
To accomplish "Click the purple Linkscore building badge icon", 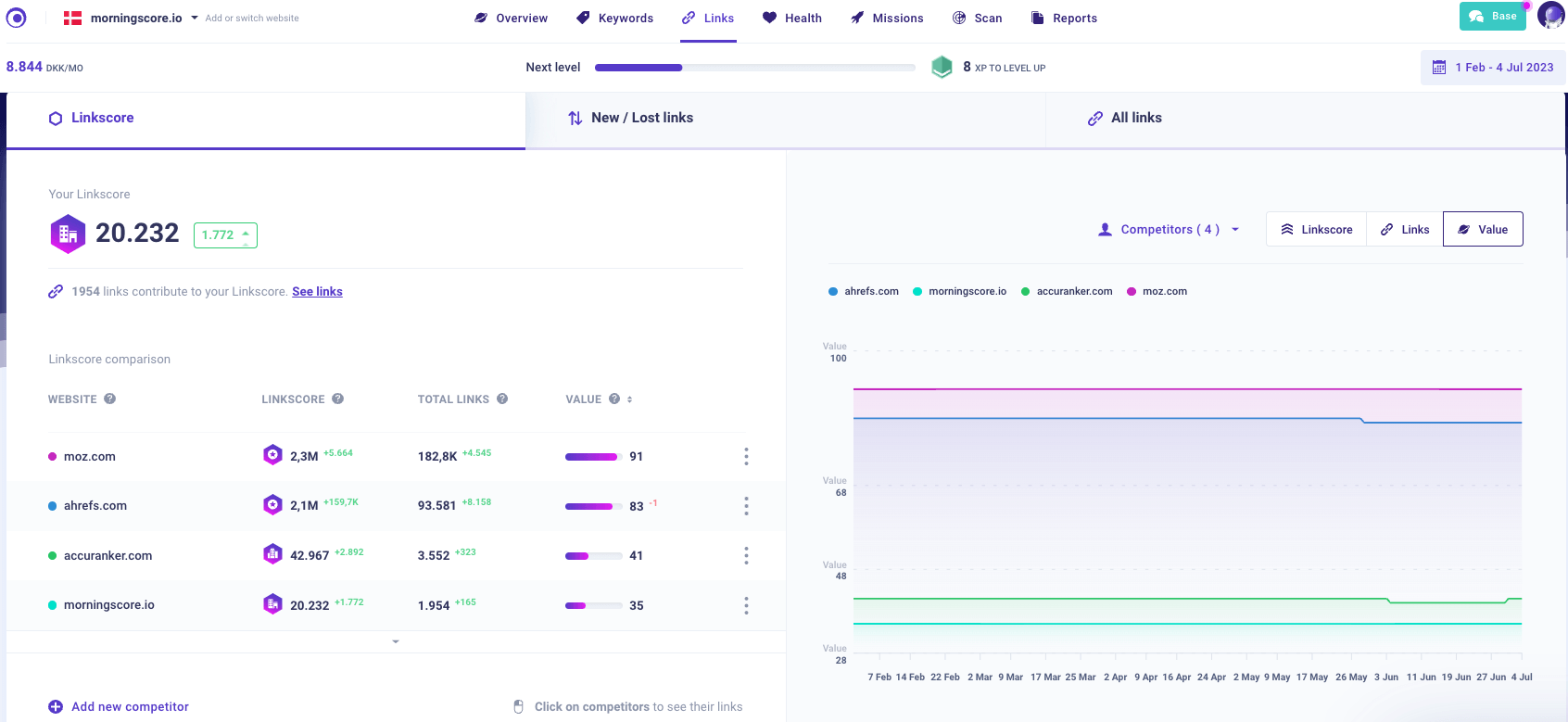I will click(68, 234).
